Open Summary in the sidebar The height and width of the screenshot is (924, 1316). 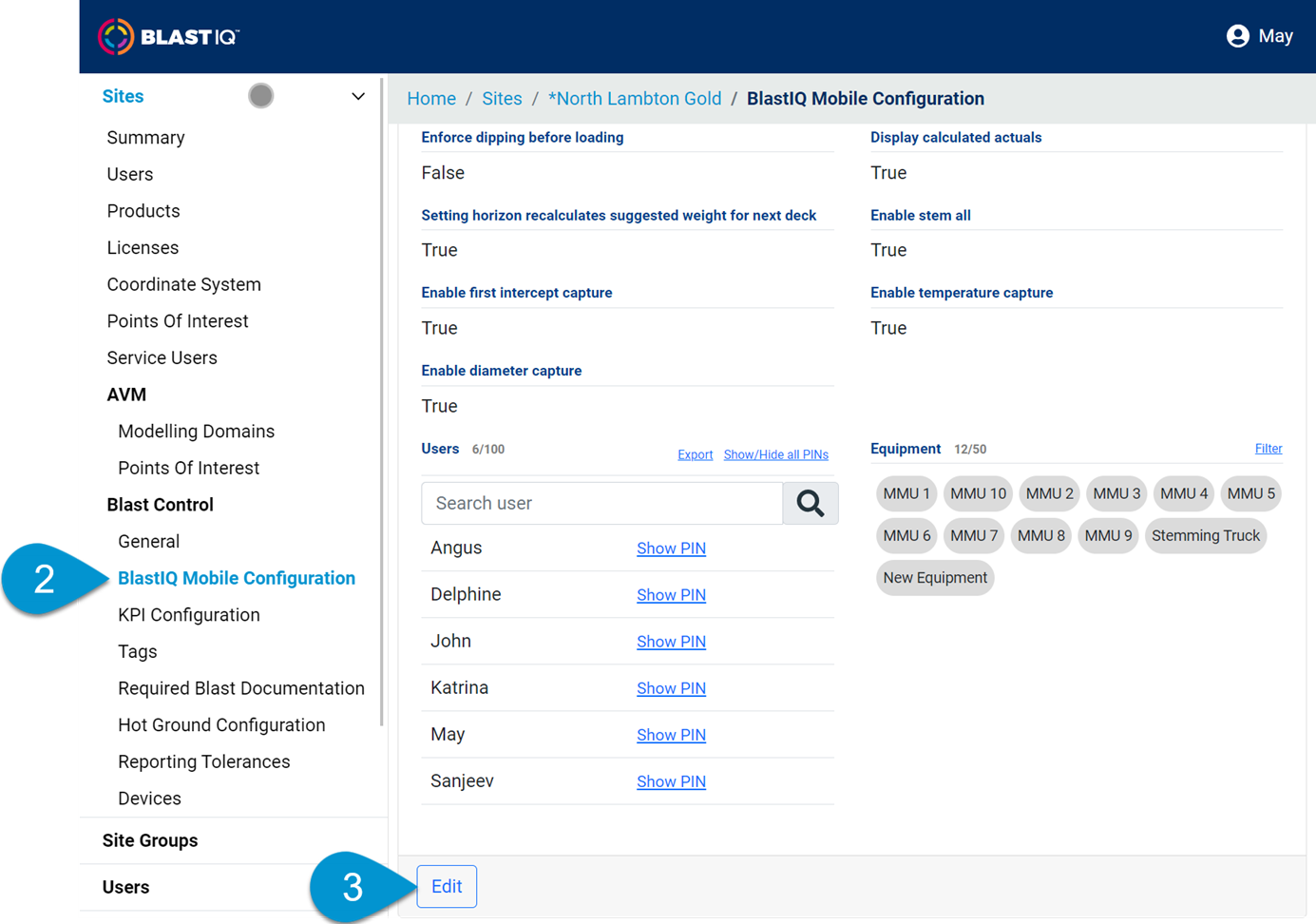[145, 138]
